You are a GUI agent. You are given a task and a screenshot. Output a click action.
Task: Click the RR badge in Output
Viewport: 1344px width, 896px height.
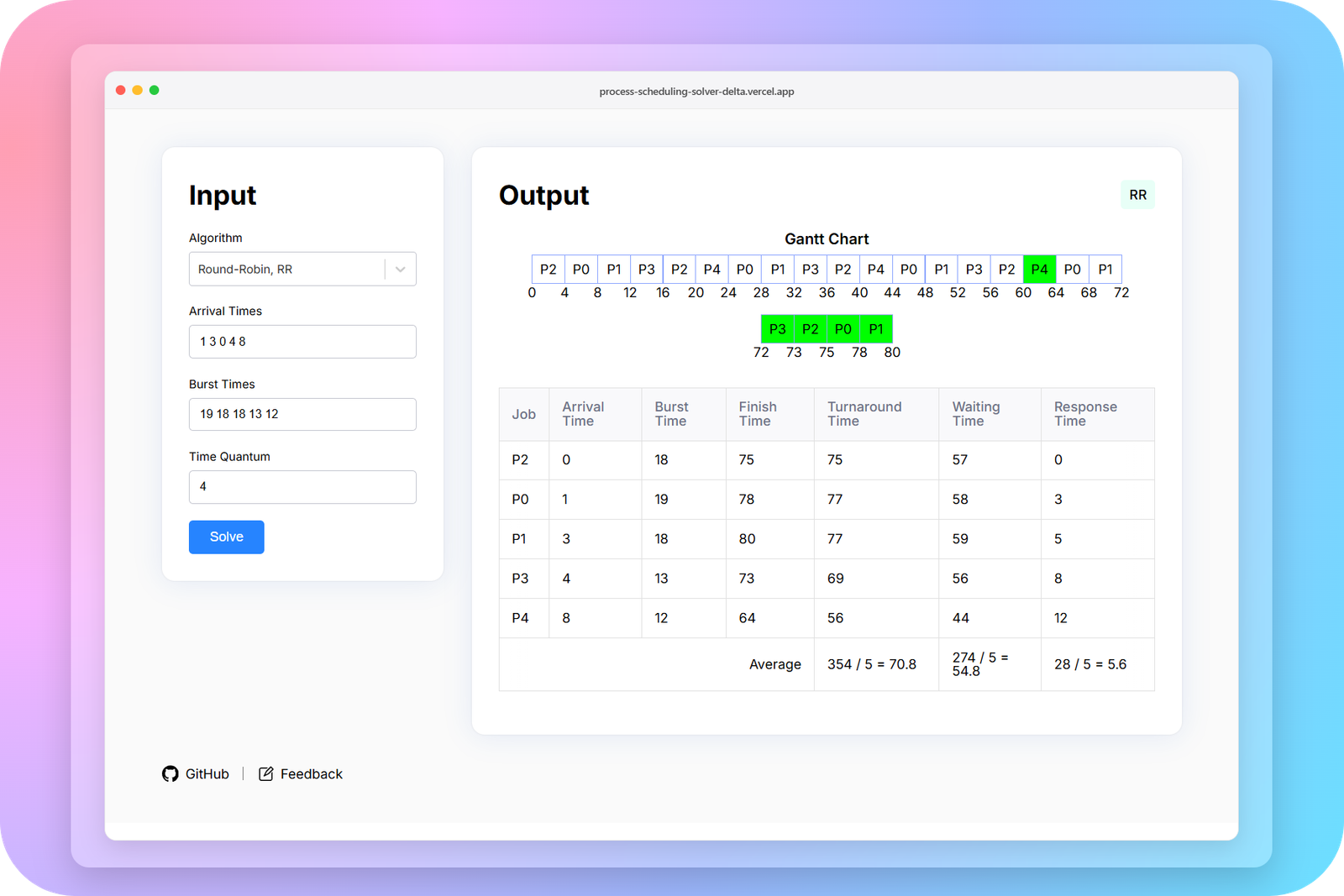point(1137,195)
